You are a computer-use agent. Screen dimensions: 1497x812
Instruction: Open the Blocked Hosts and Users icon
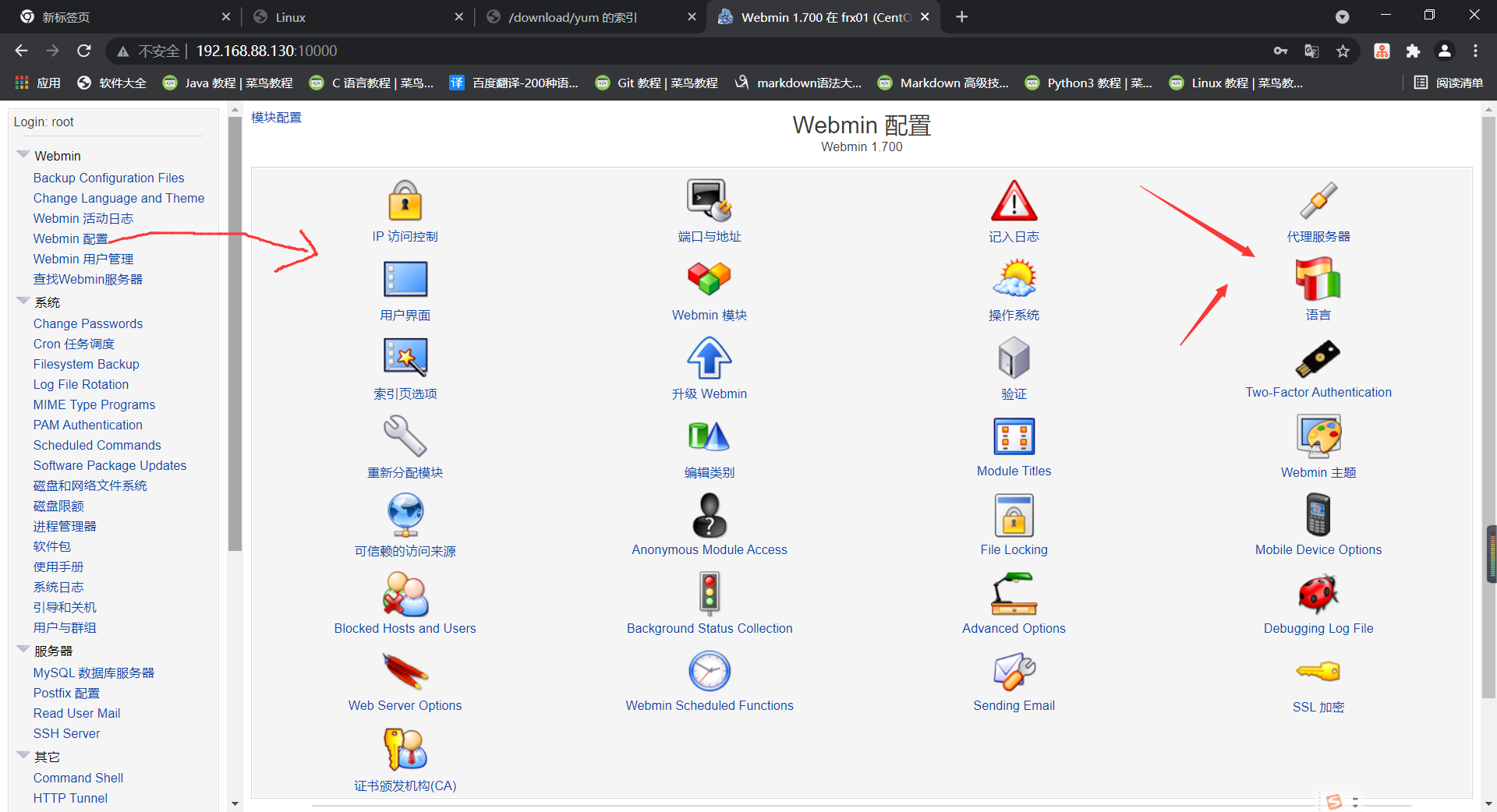405,594
